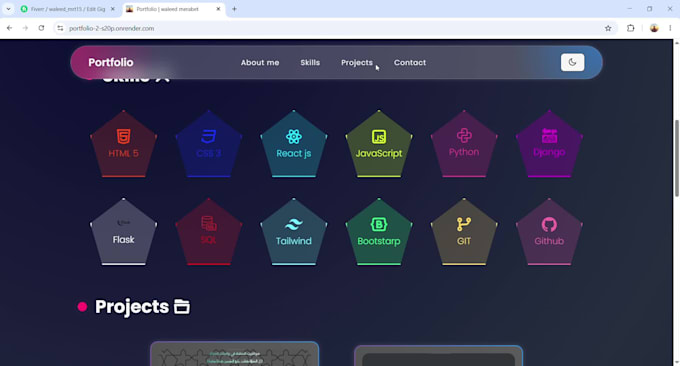Close the Fiverr Edit Gig tab
Image resolution: width=680 pixels, height=366 pixels.
click(x=113, y=9)
